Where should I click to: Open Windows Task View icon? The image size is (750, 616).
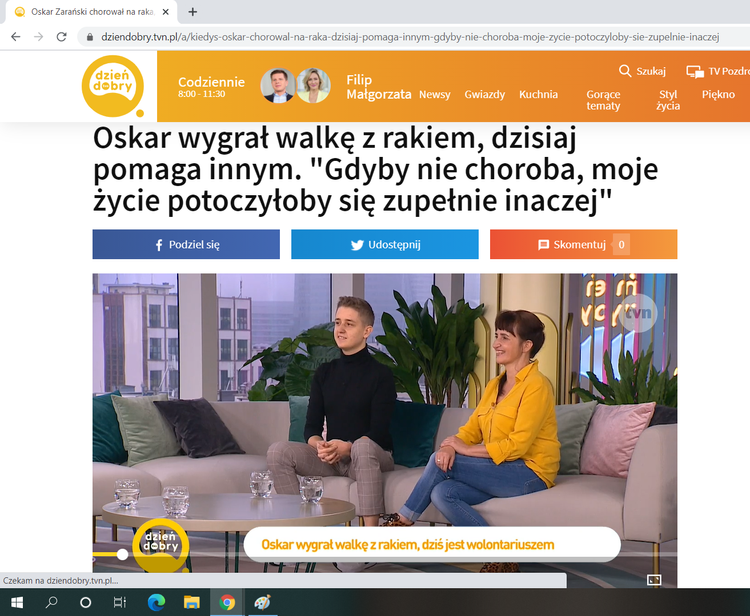click(x=120, y=602)
